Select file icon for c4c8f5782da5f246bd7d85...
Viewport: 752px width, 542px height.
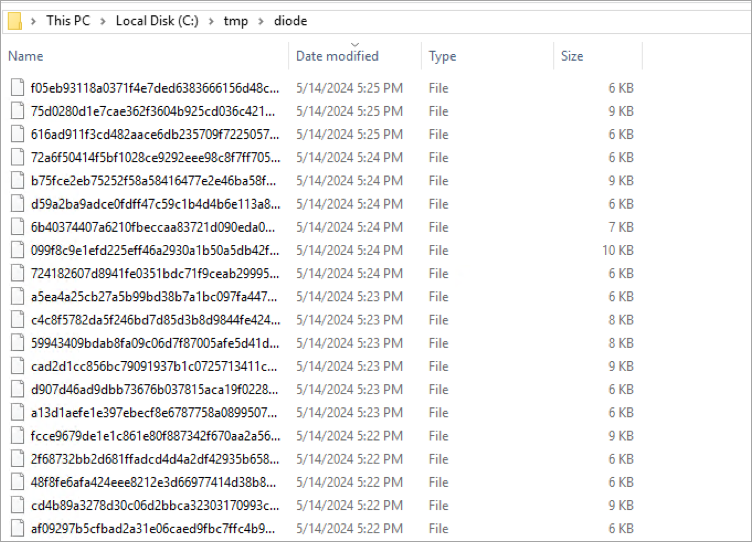[18, 319]
